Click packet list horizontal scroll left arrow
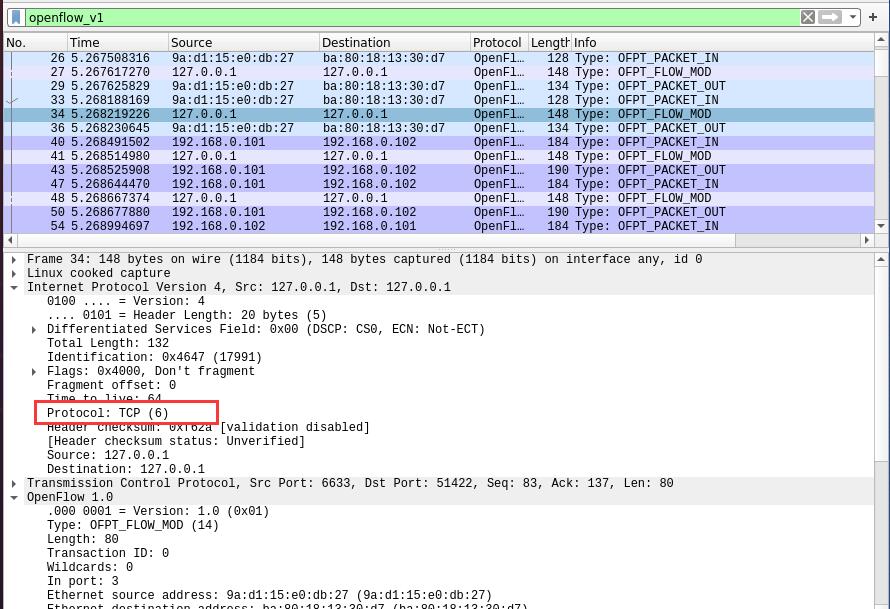 click(x=10, y=240)
